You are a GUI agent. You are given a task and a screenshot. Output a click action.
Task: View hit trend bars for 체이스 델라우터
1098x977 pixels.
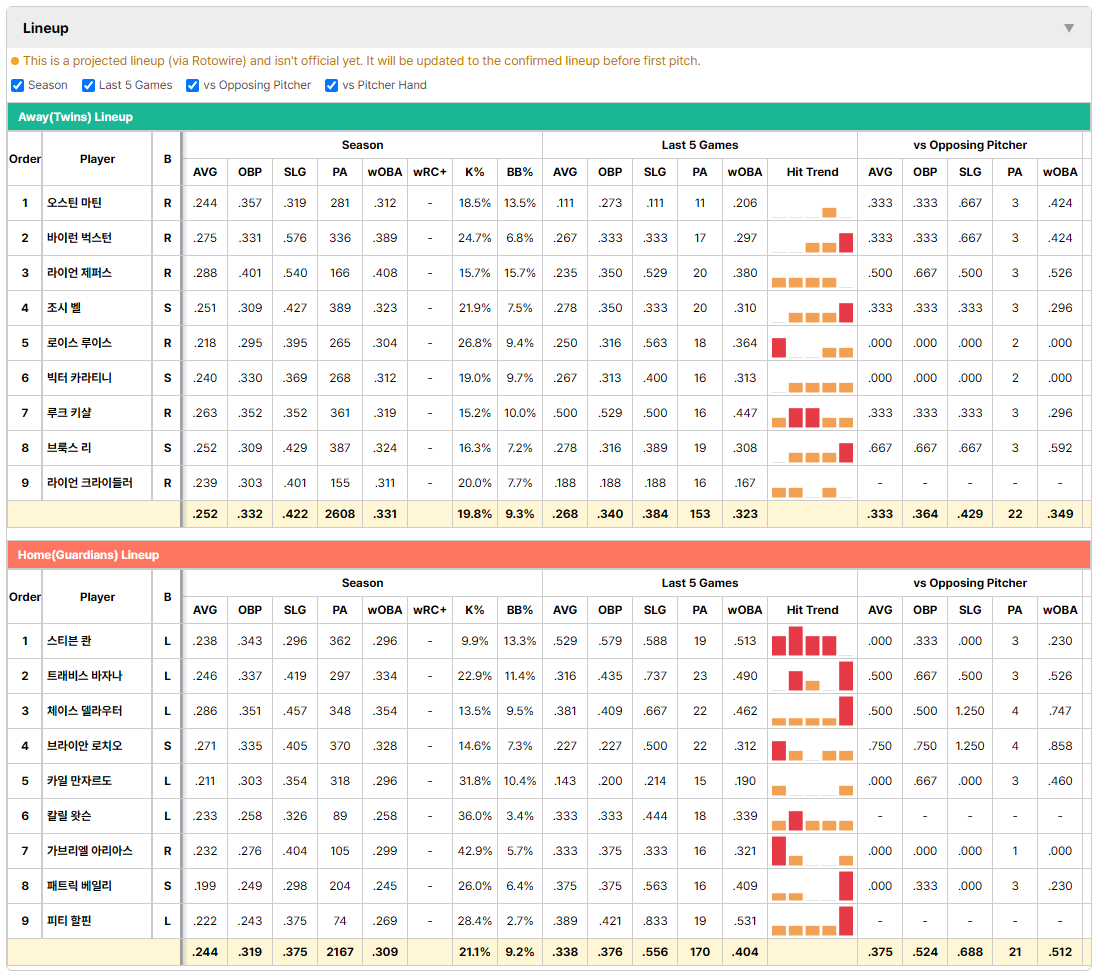point(812,711)
